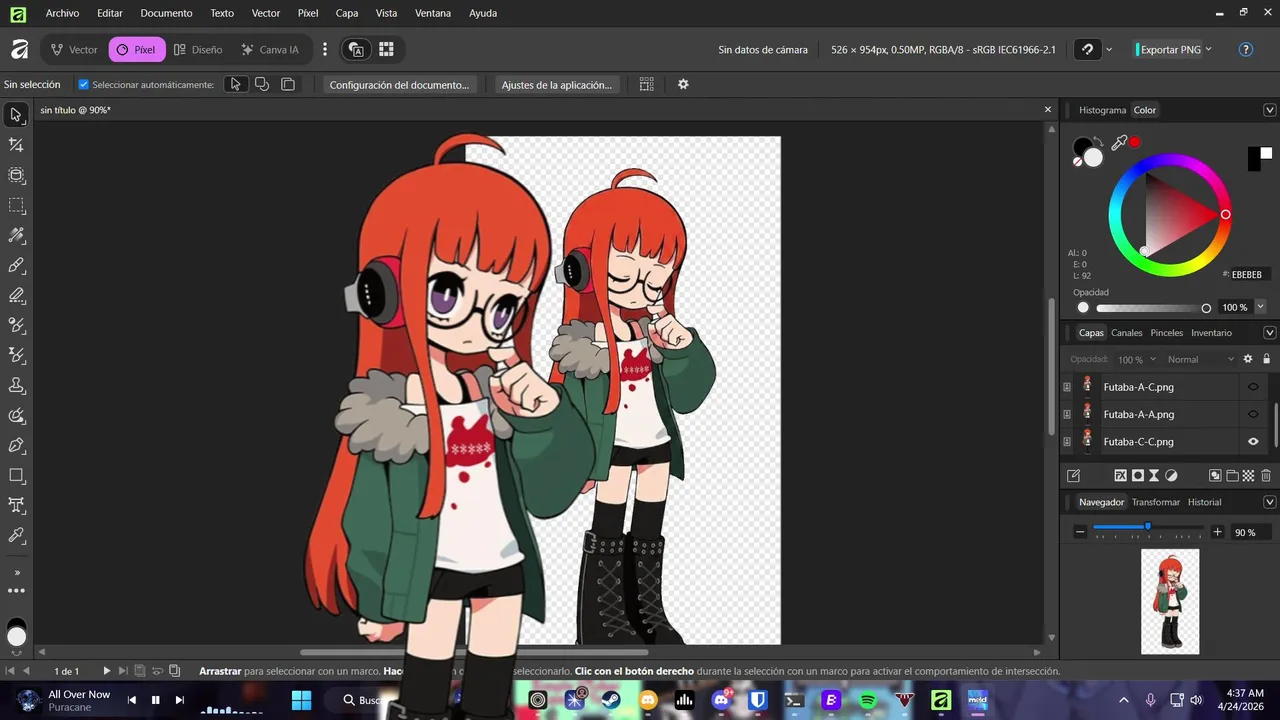1280x720 pixels.
Task: Open the Archivo menu
Action: [62, 13]
